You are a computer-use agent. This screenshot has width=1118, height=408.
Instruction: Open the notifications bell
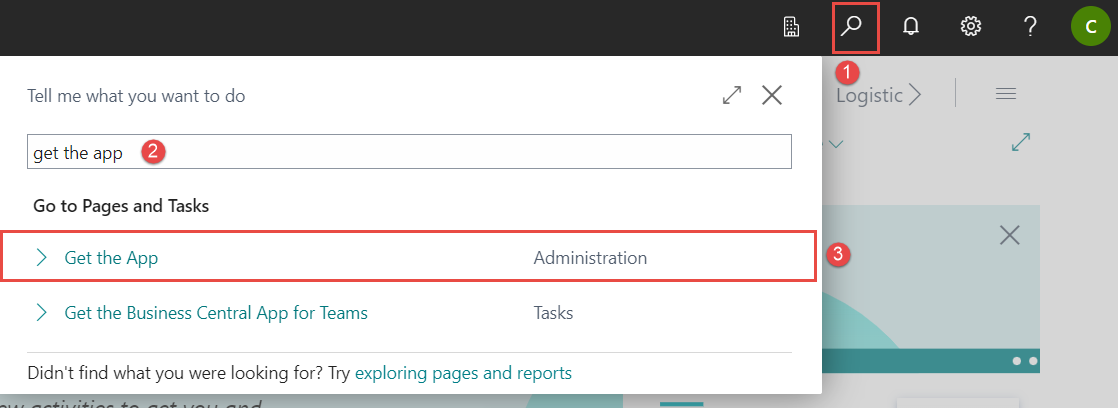point(911,28)
